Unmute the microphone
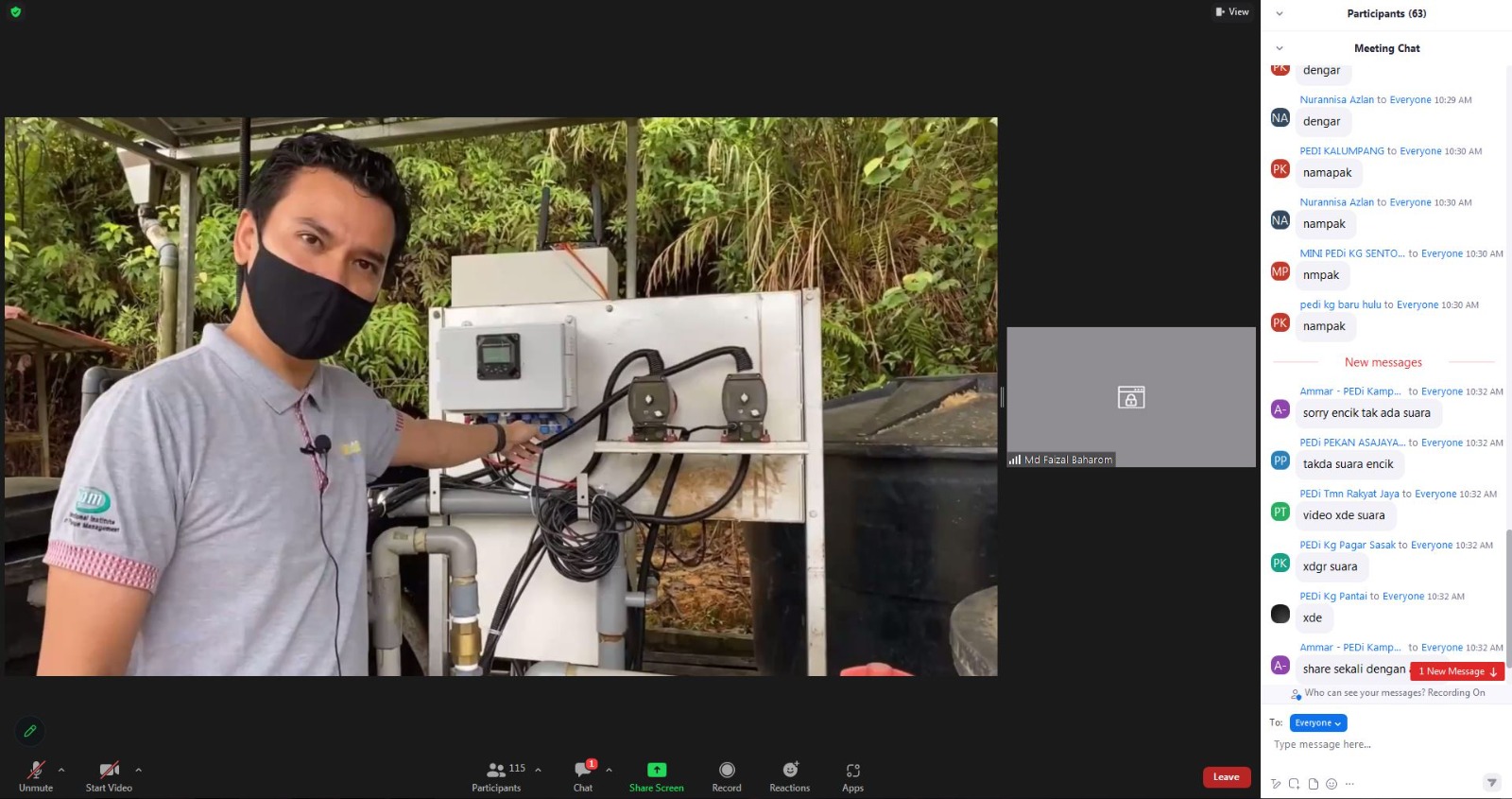The height and width of the screenshot is (799, 1512). [36, 771]
